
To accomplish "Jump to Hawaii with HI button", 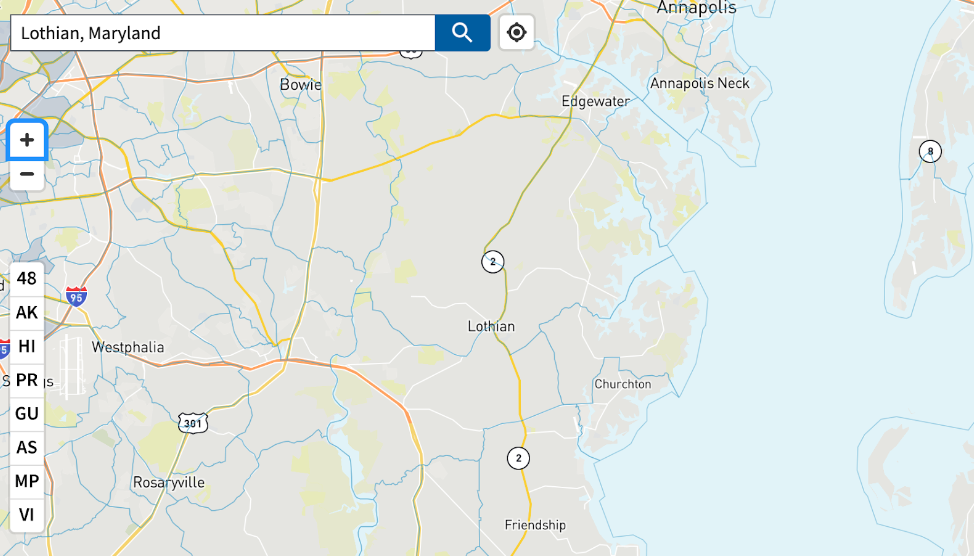I will [x=27, y=346].
